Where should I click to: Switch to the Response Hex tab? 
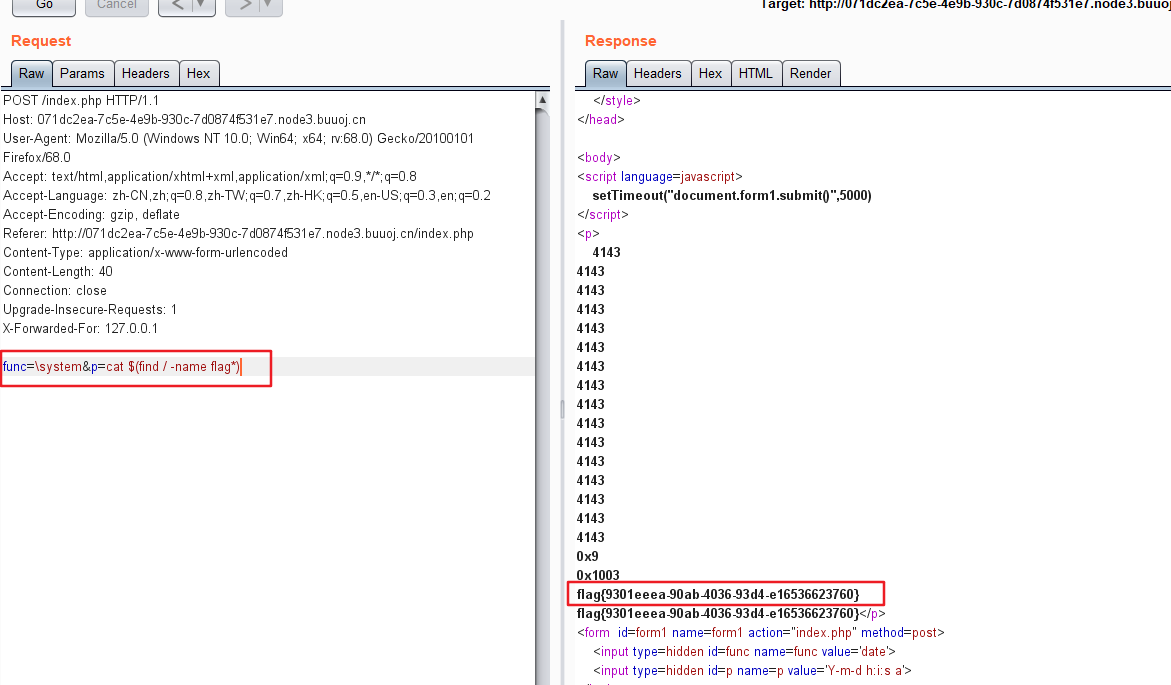(710, 73)
